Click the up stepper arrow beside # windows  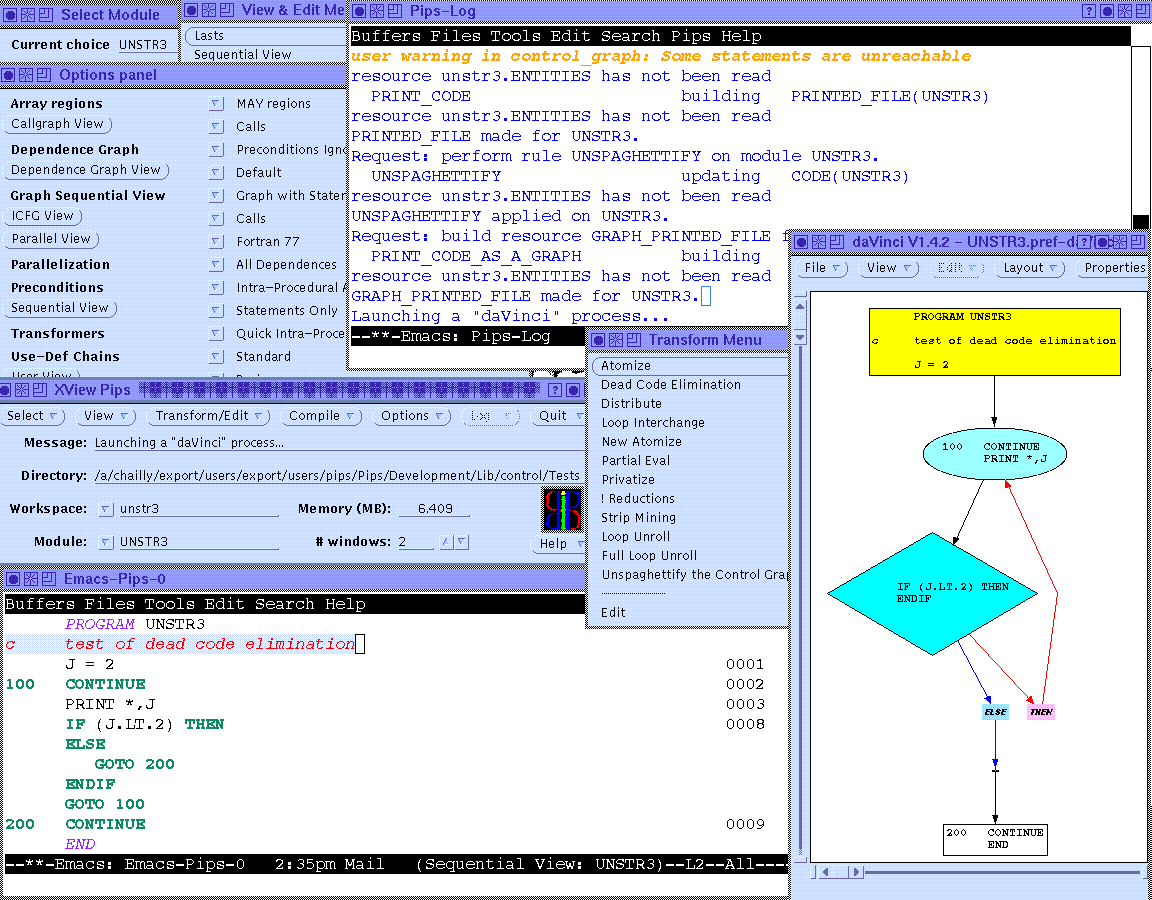tap(446, 541)
